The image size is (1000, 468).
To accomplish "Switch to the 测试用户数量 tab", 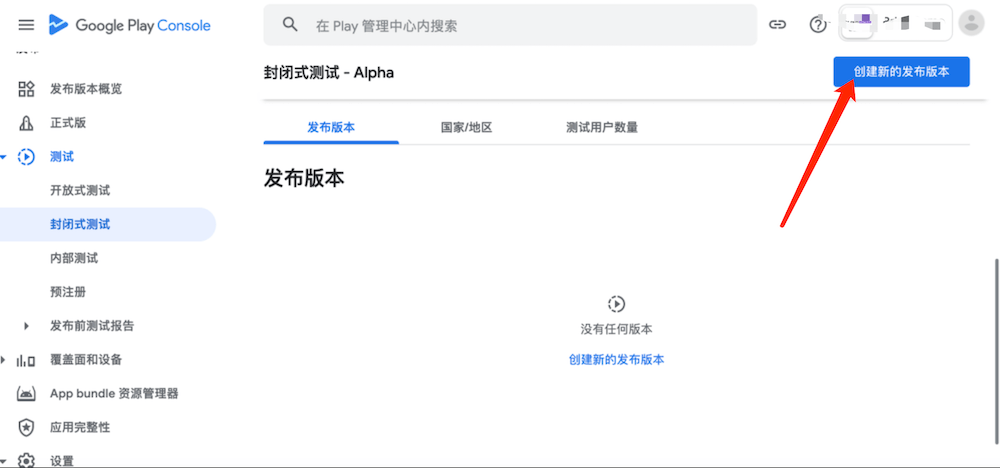I will pyautogui.click(x=601, y=128).
